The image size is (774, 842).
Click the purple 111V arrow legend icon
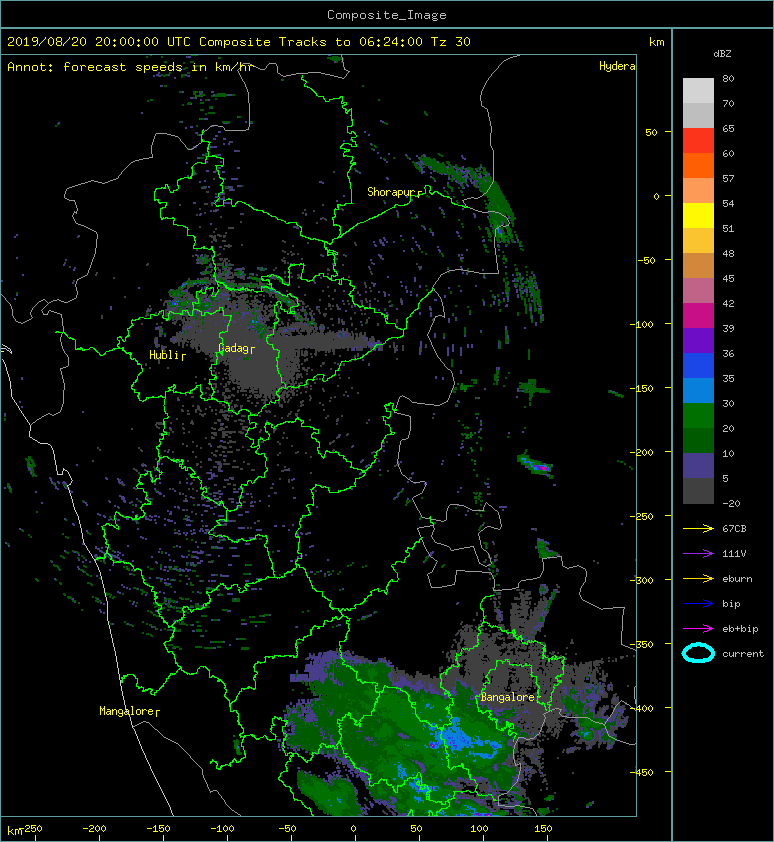tap(698, 554)
